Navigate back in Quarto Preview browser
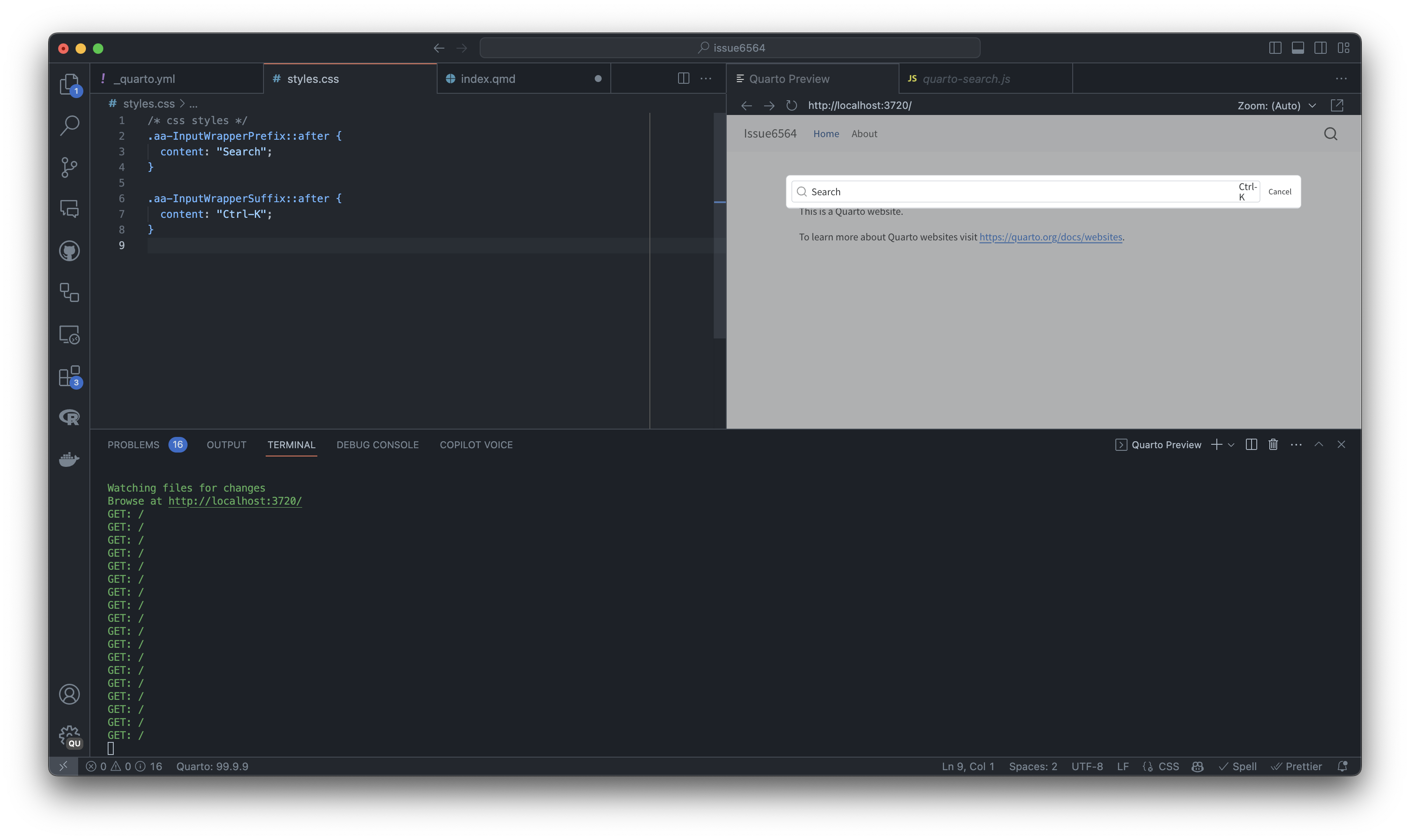The height and width of the screenshot is (840, 1410). [x=746, y=105]
